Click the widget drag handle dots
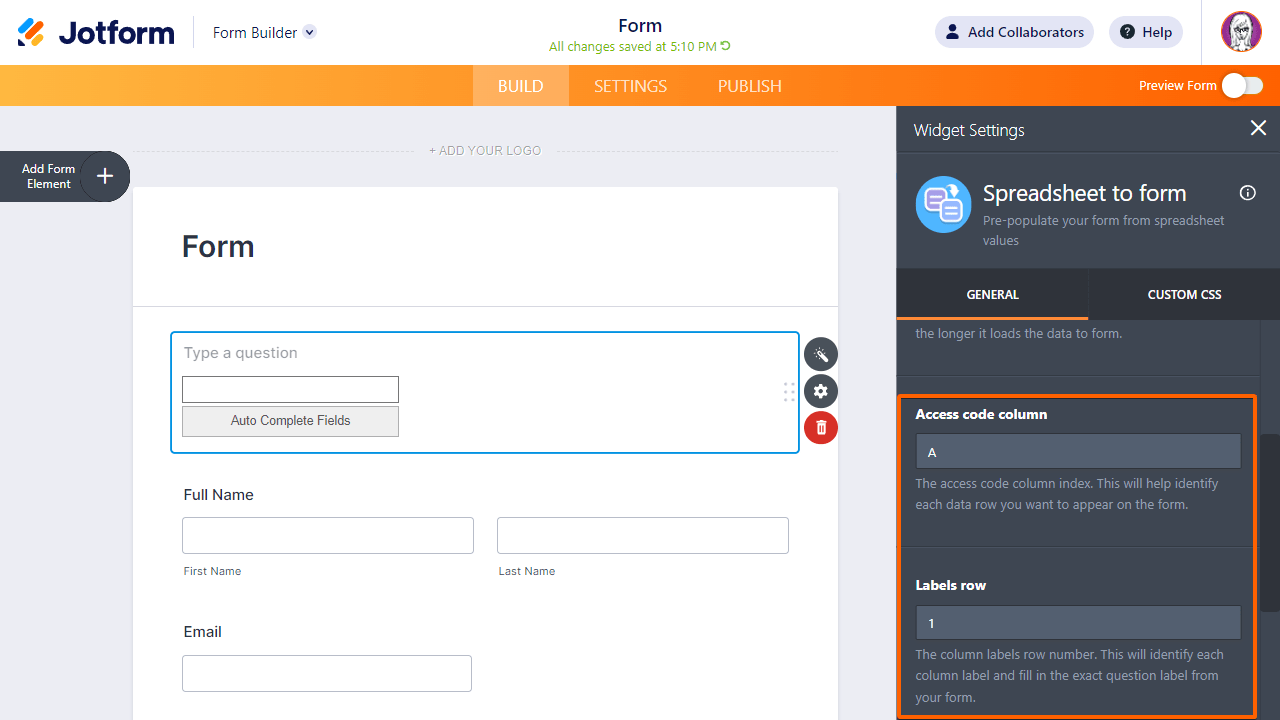 789,392
